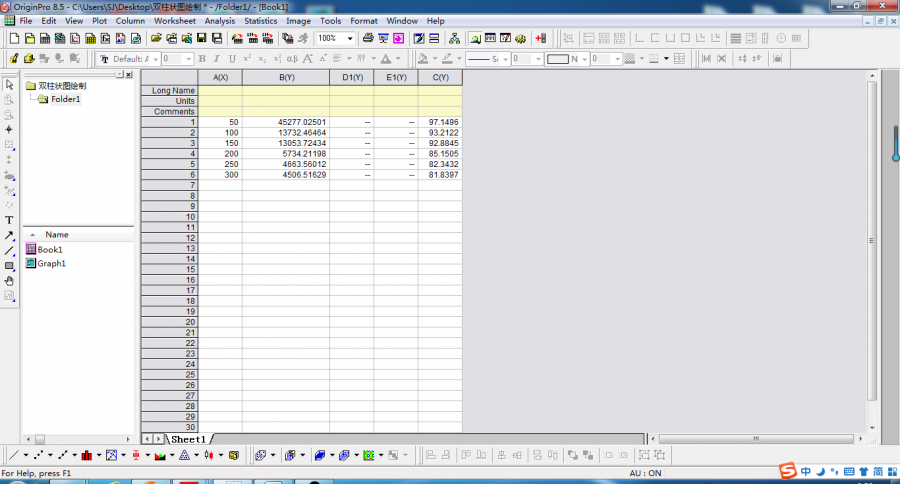
Task: Click the Save Project floppy disk icon
Action: coord(201,38)
